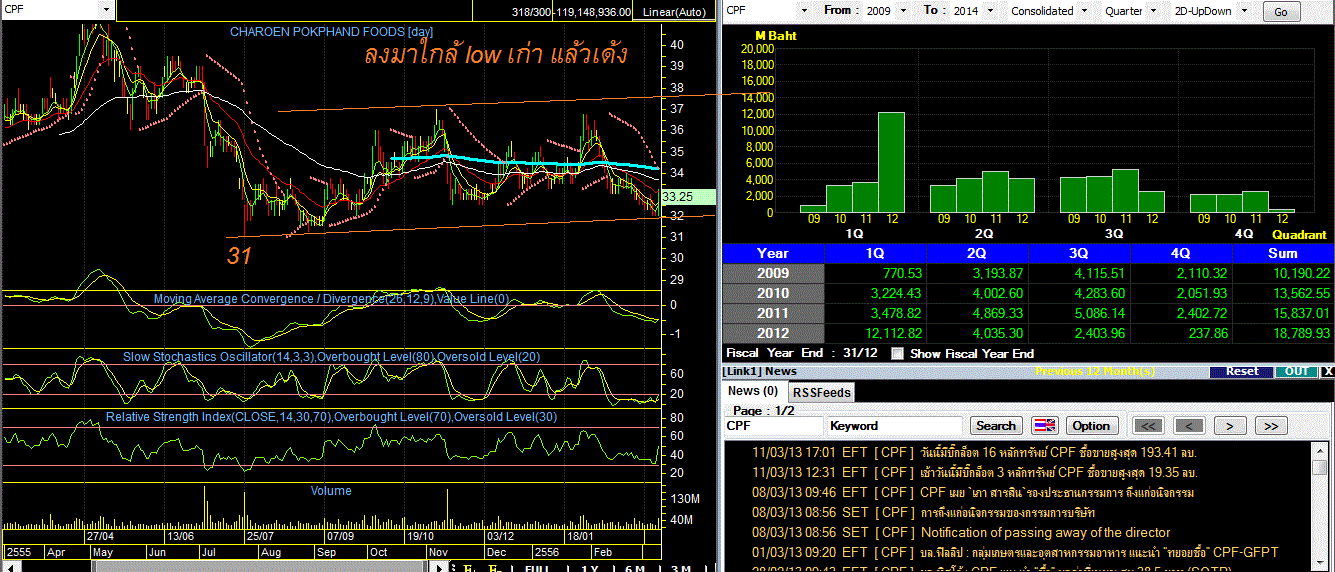The image size is (1335, 572).
Task: Close the news panel with the X
Action: 1327,371
